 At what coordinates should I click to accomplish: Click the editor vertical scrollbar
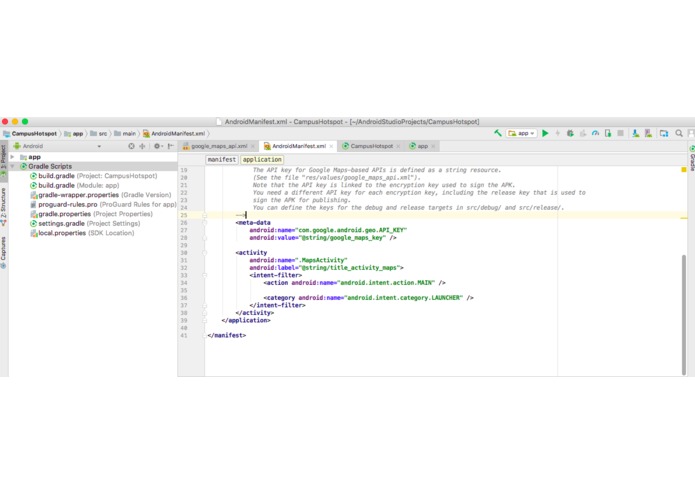pos(684,315)
